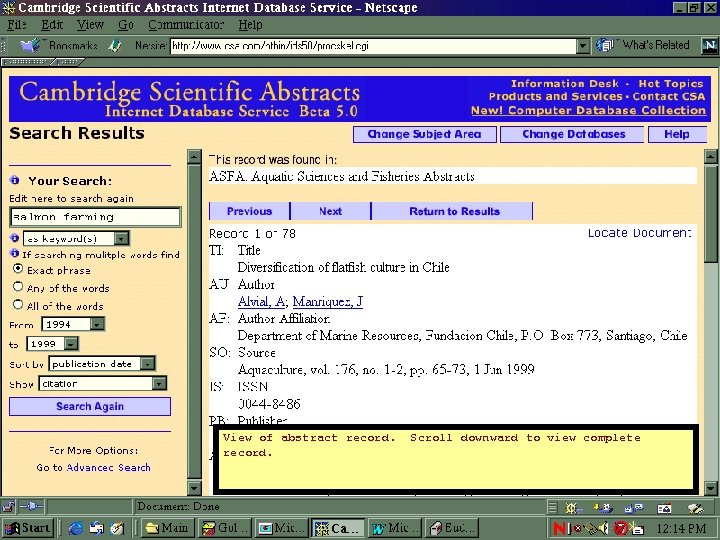
Task: Click the red N tray icon
Action: [x=559, y=529]
